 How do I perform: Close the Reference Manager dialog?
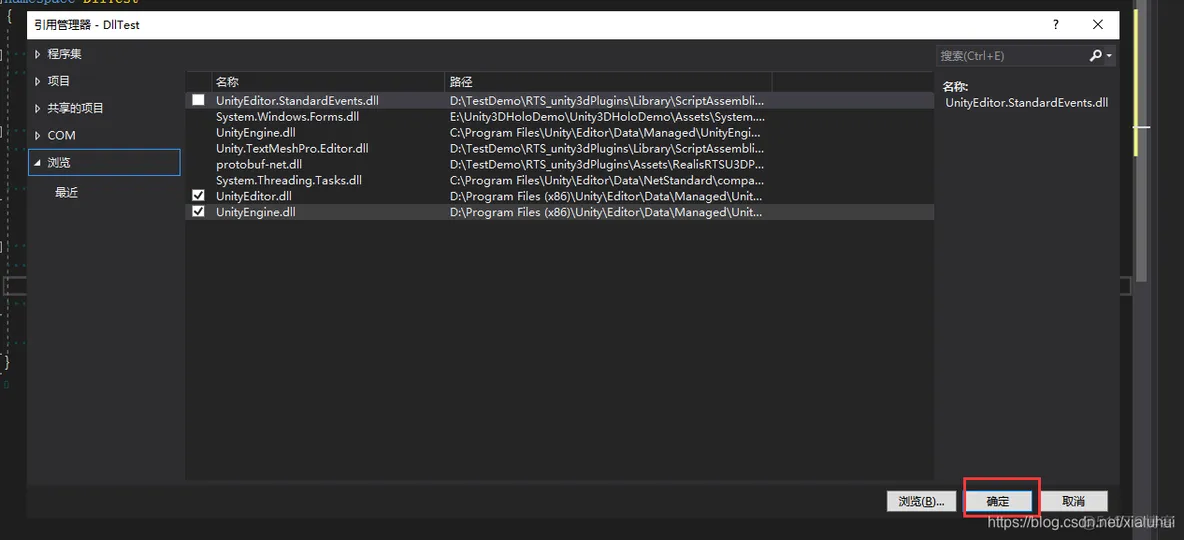pyautogui.click(x=1098, y=25)
